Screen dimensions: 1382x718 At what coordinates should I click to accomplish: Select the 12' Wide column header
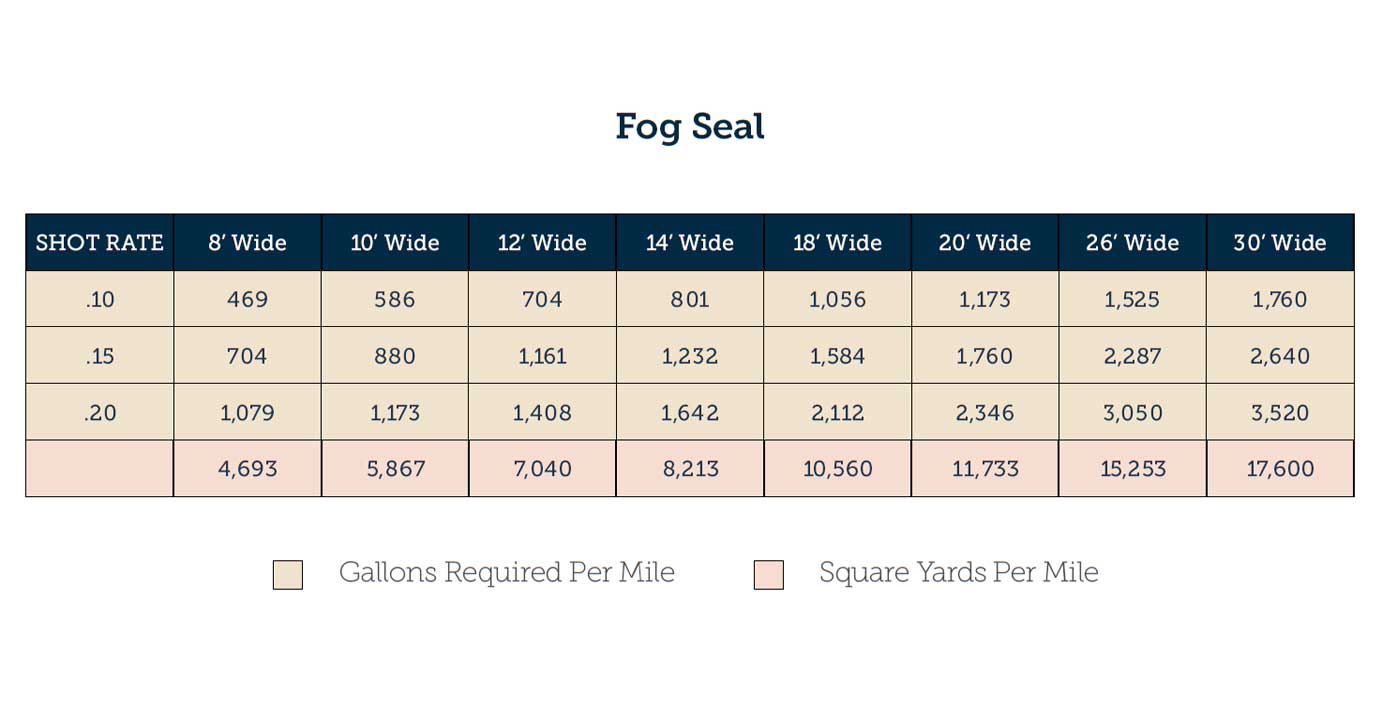tap(543, 242)
